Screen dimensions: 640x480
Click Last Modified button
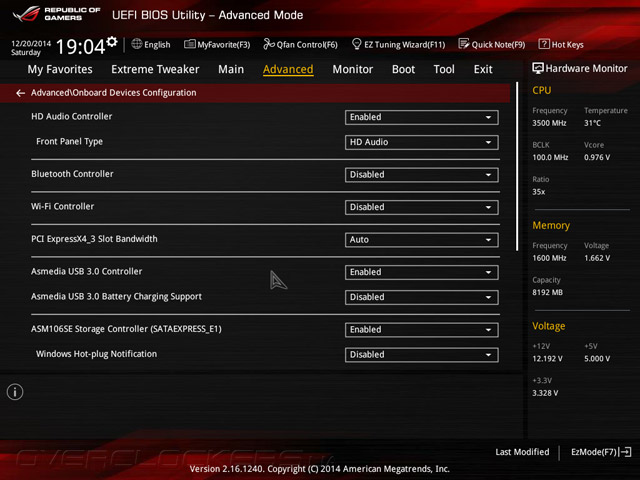[522, 452]
